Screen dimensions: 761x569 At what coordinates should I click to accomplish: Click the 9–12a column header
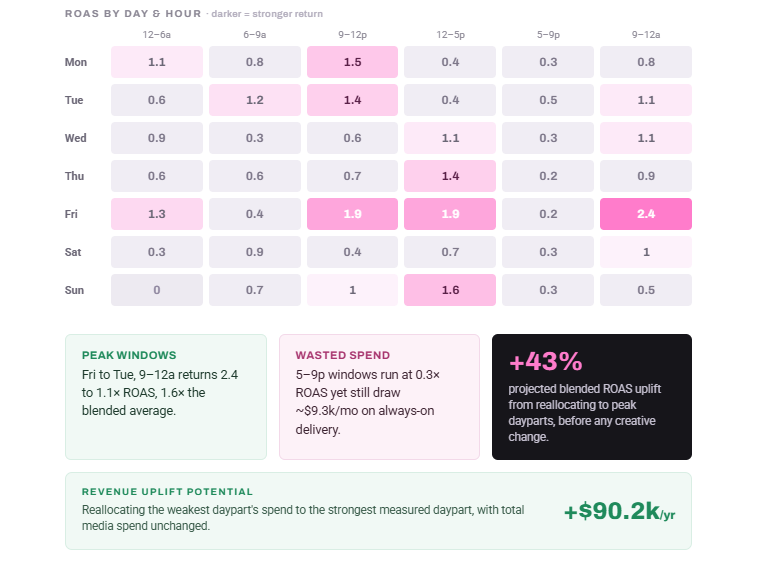tap(645, 35)
